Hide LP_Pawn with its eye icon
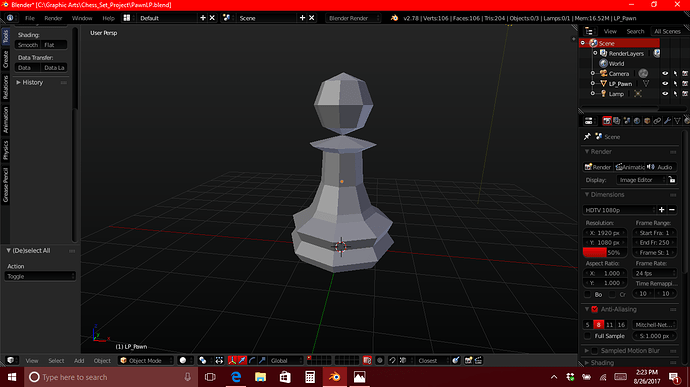This screenshot has width=690, height=387. pos(665,84)
